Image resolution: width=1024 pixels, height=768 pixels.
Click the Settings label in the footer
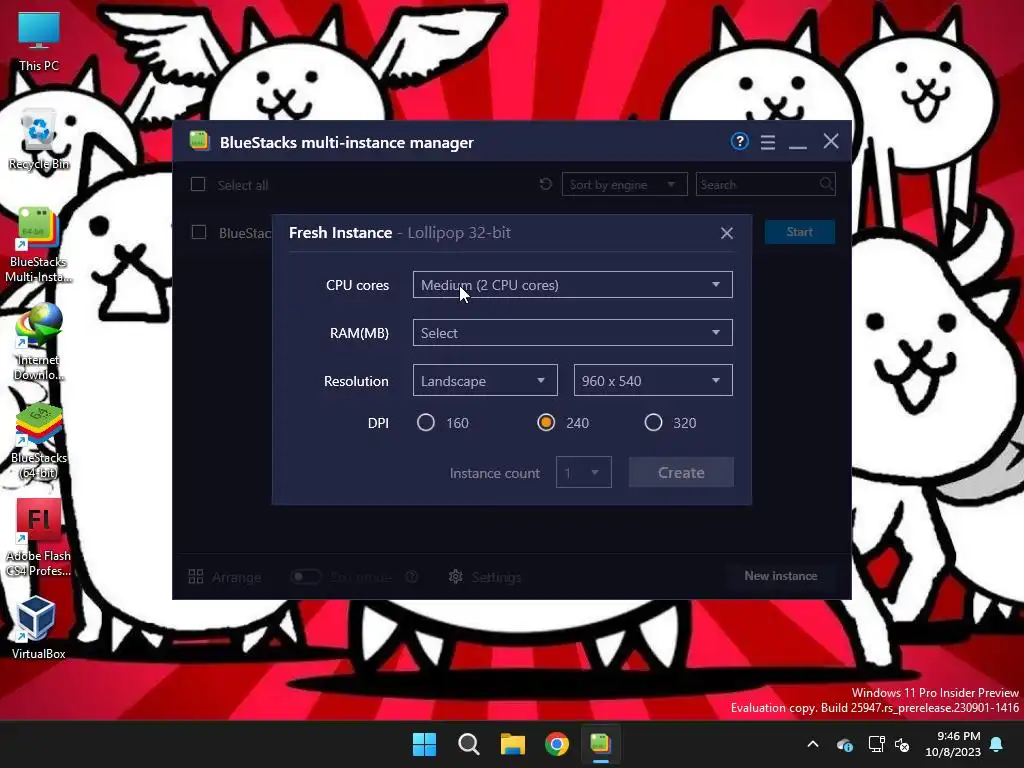[496, 577]
